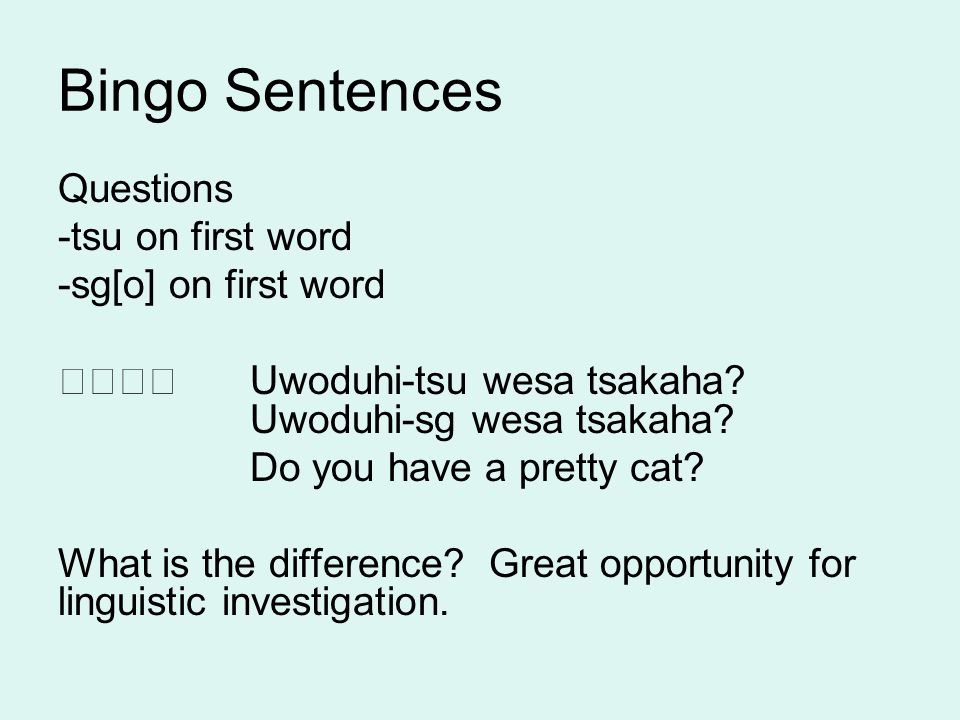Click the first placeholder box glyph

[x=72, y=381]
